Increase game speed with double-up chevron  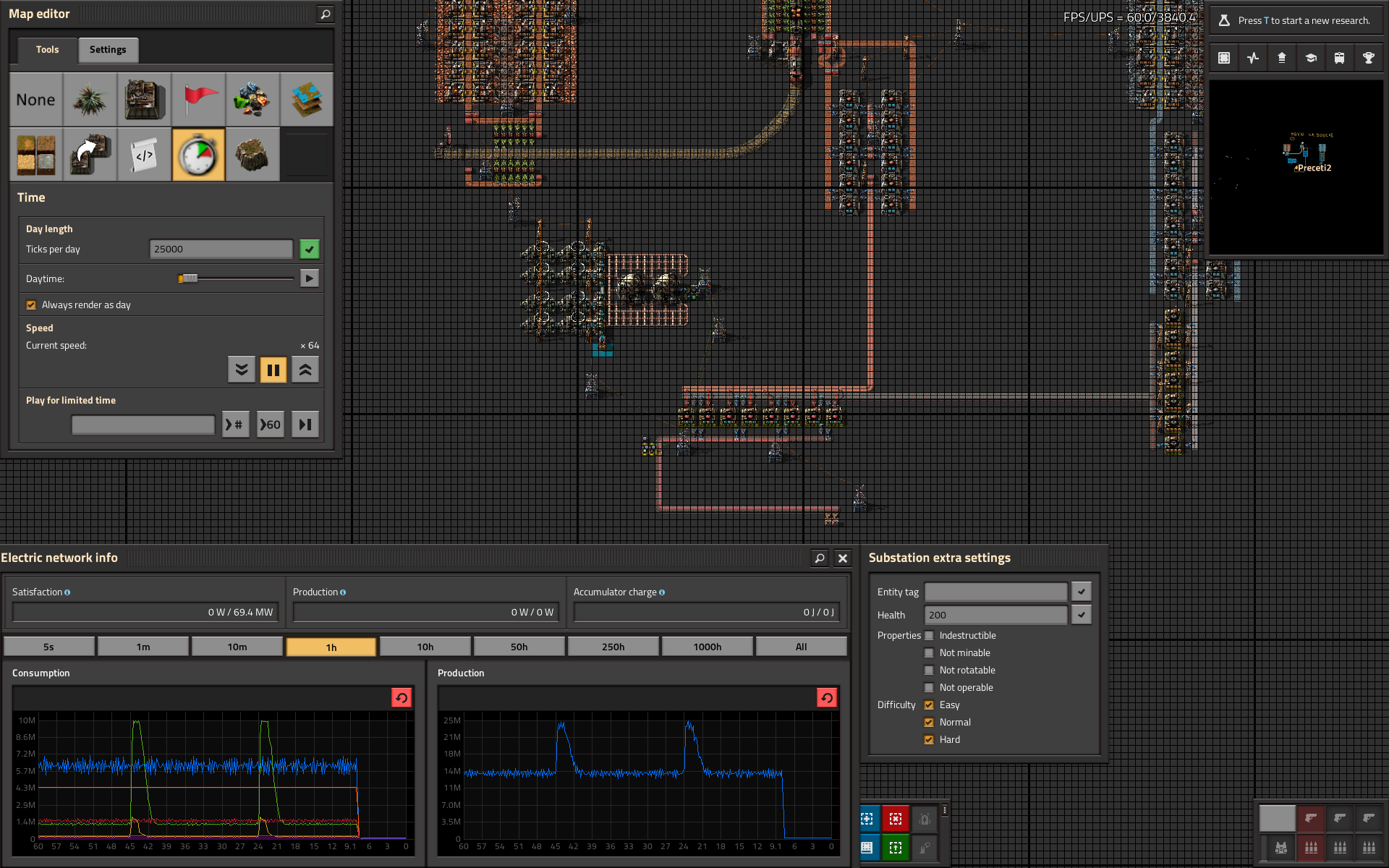click(x=305, y=370)
